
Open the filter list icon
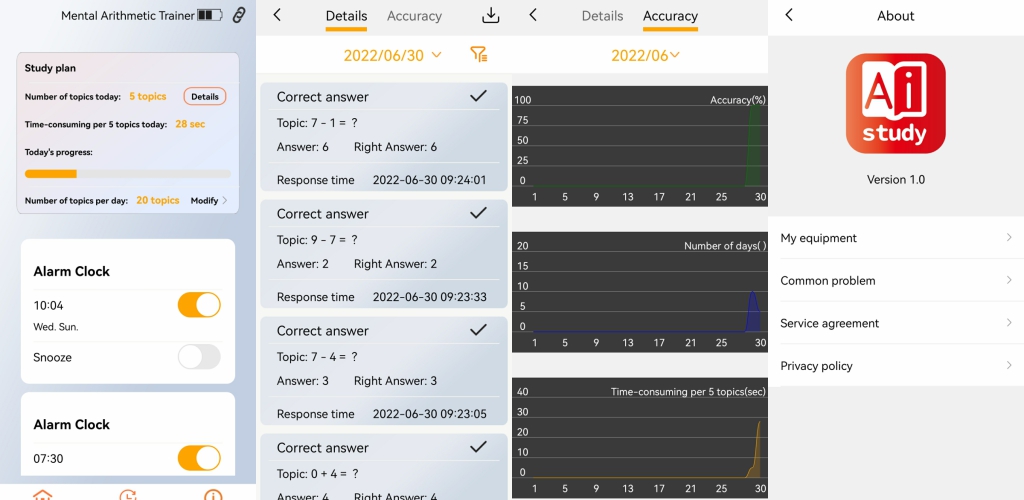pyautogui.click(x=479, y=55)
